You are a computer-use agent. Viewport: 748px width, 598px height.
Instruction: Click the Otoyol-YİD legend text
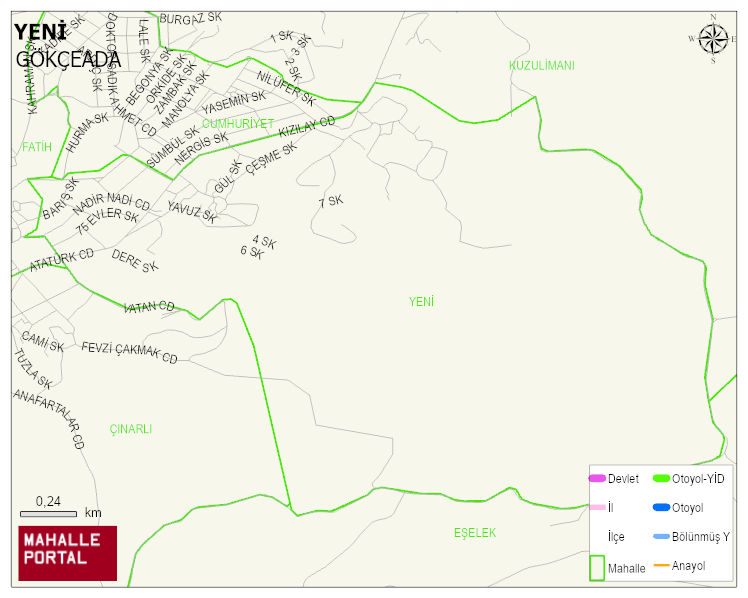(x=698, y=479)
